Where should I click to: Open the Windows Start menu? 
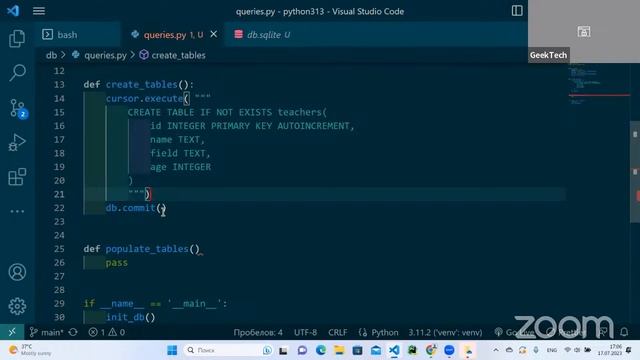172,350
